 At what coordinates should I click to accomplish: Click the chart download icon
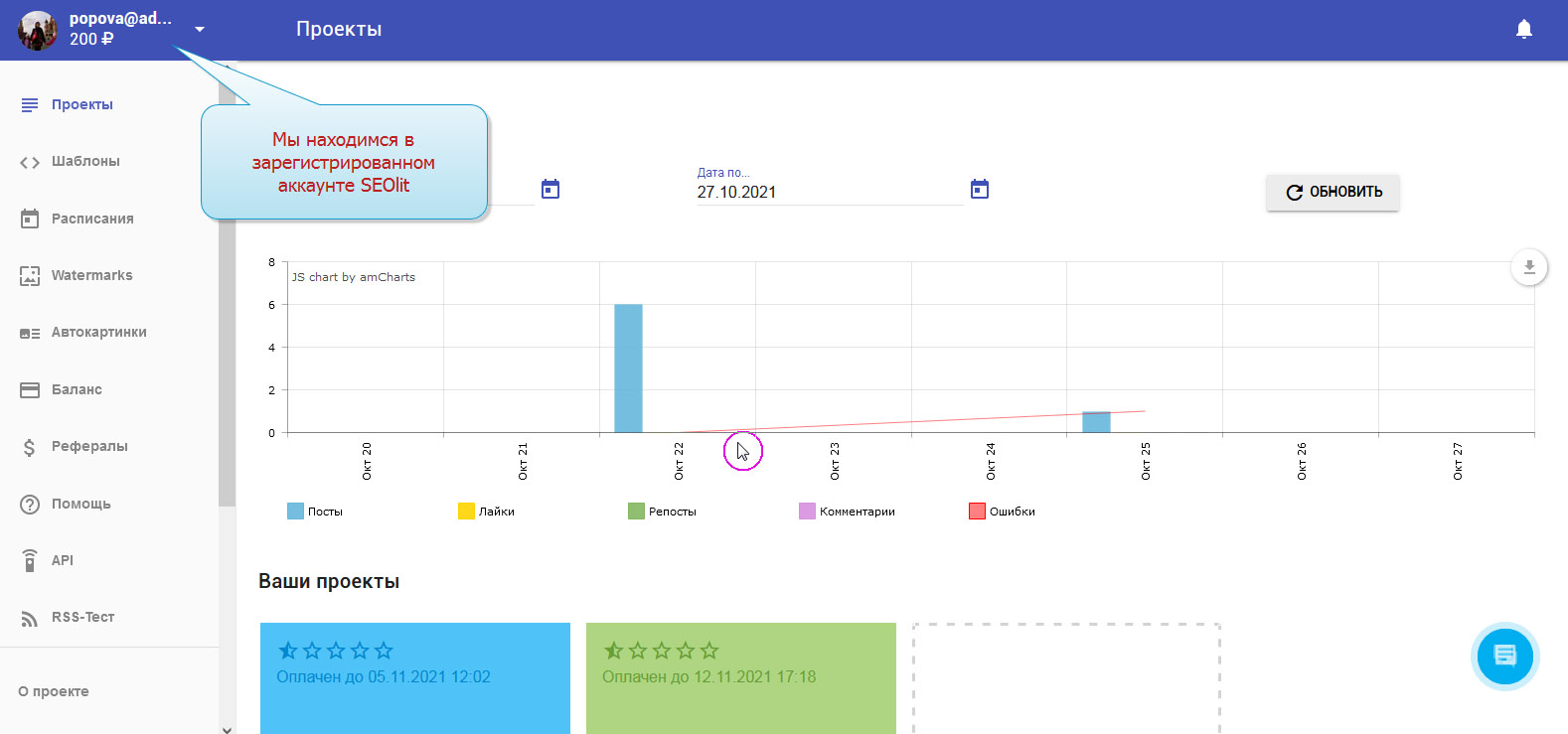click(1529, 266)
